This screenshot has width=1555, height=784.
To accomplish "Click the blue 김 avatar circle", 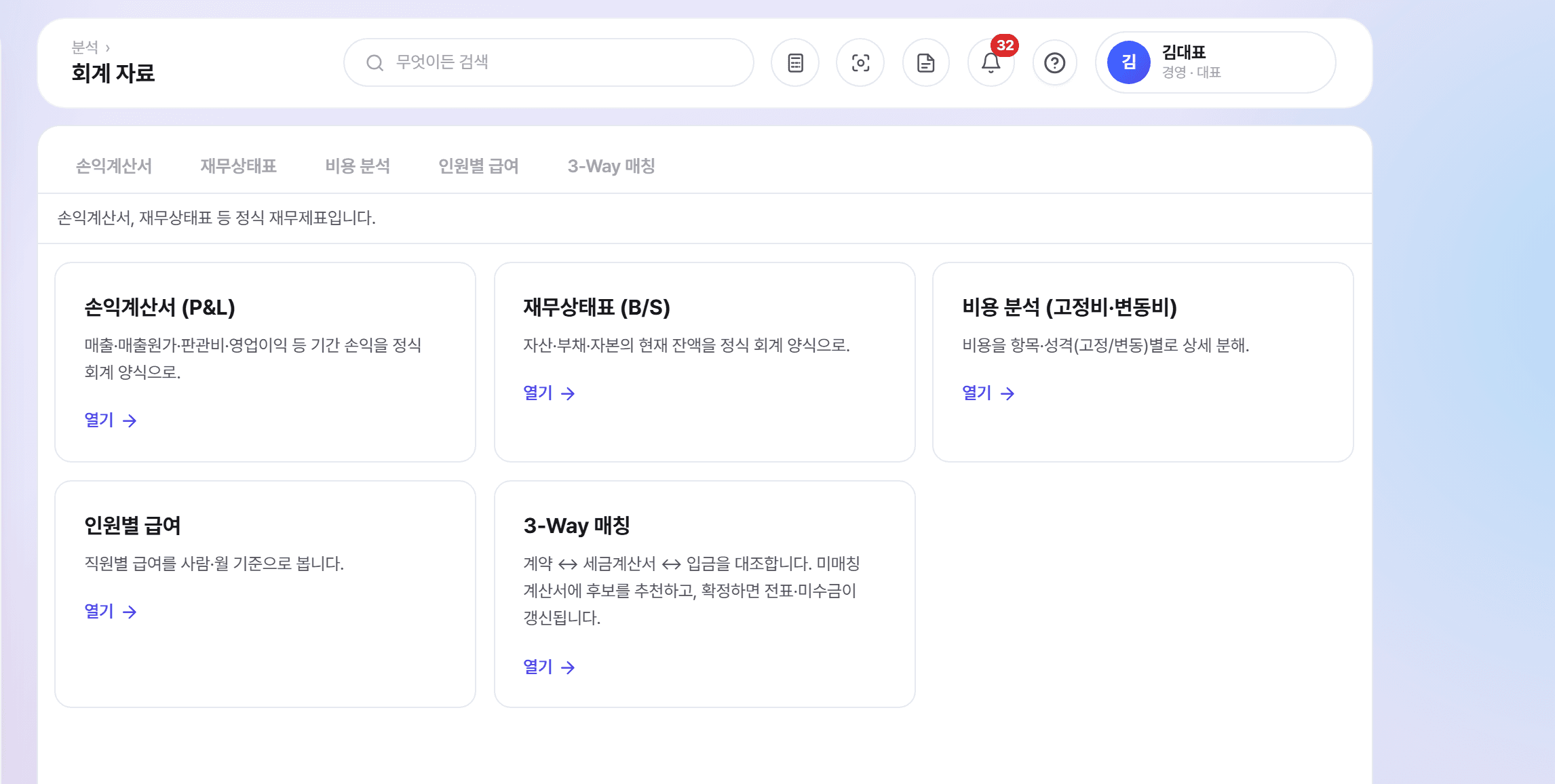I will pyautogui.click(x=1128, y=62).
